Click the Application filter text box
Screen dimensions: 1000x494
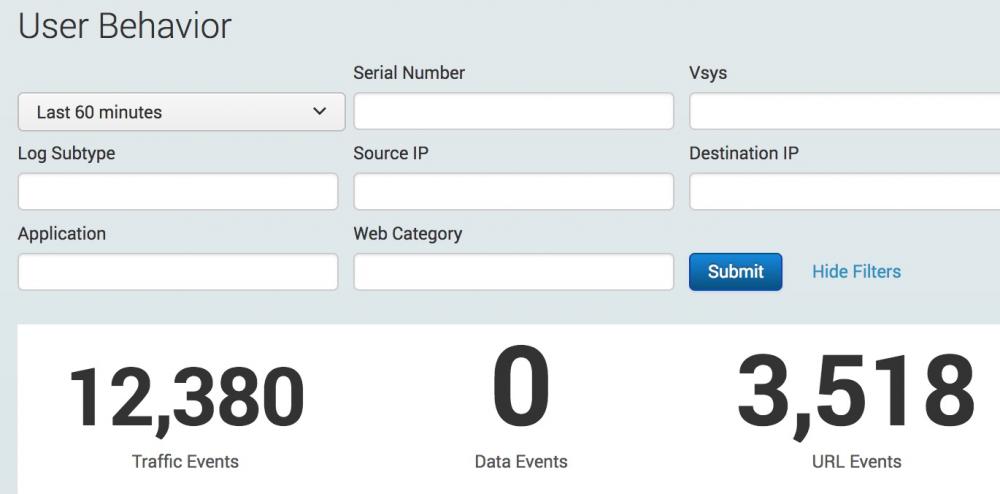coord(178,272)
